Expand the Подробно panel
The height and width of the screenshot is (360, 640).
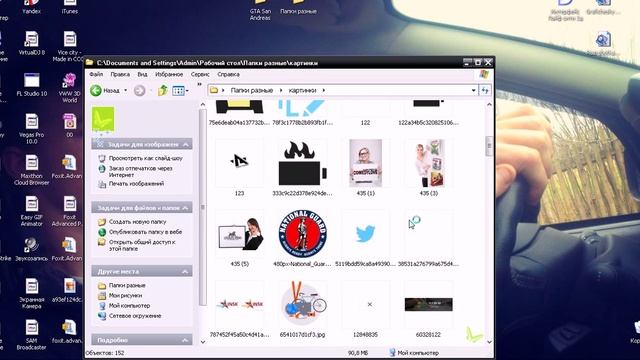(x=186, y=340)
